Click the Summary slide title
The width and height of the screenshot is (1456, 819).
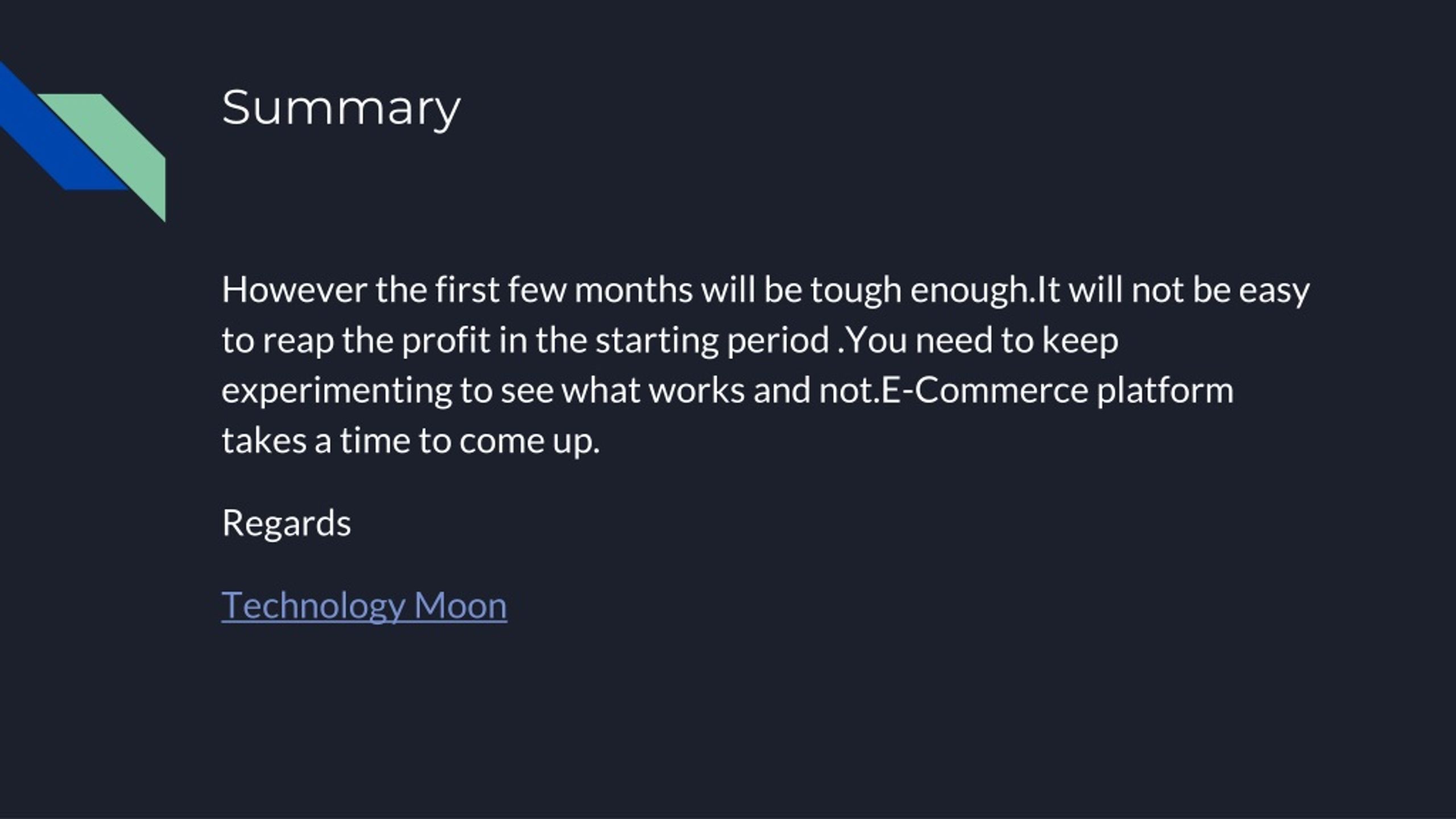click(341, 108)
